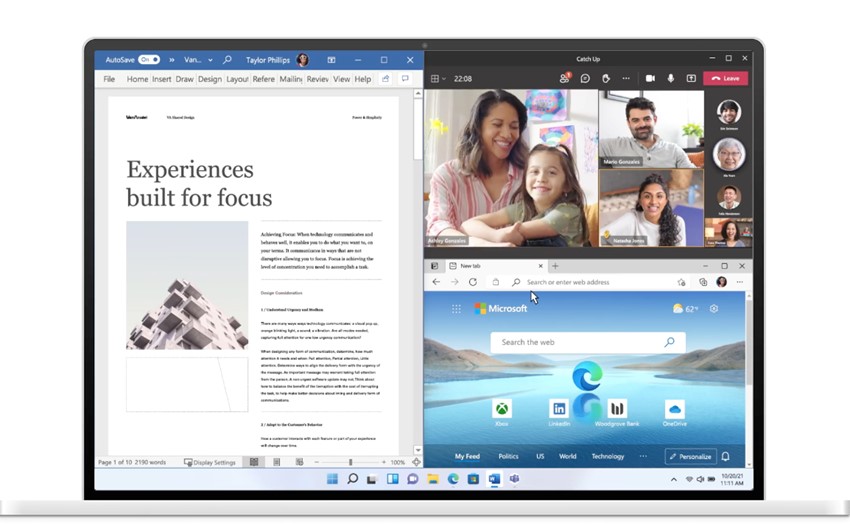The height and width of the screenshot is (532, 850).
Task: Open the Mailings ribbon tab
Action: [x=291, y=79]
